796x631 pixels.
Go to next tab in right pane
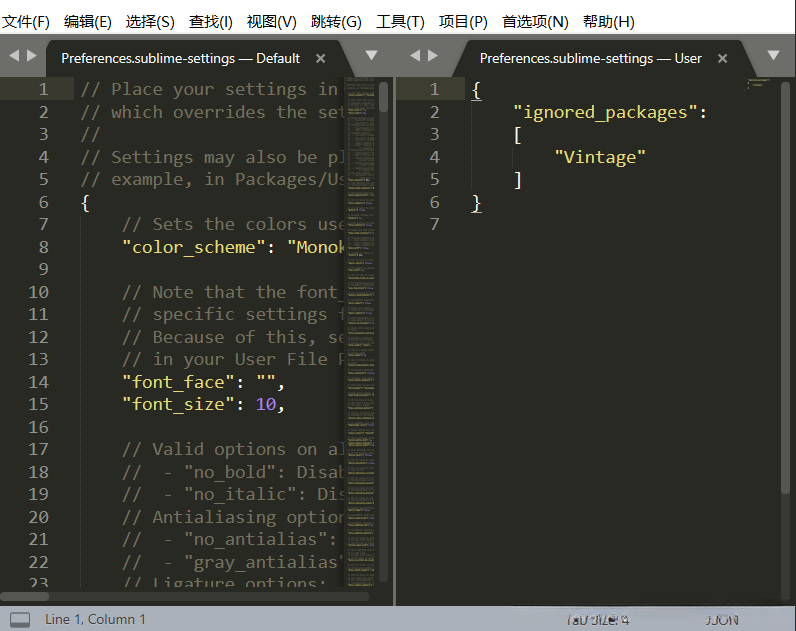[433, 55]
